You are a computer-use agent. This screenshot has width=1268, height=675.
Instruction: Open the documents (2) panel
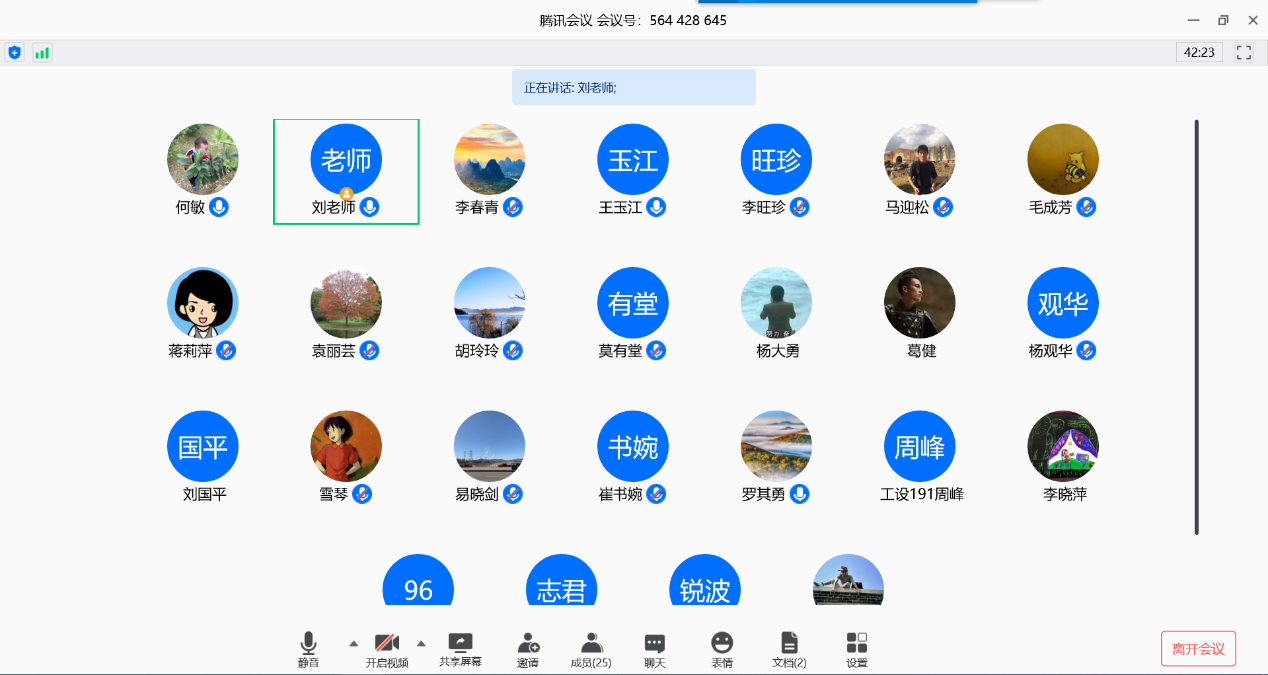tap(789, 648)
